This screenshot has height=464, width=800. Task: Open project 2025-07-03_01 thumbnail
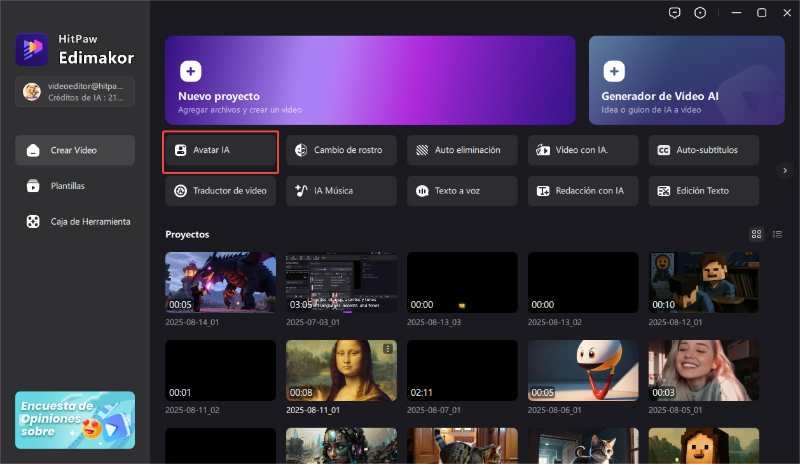pyautogui.click(x=341, y=282)
